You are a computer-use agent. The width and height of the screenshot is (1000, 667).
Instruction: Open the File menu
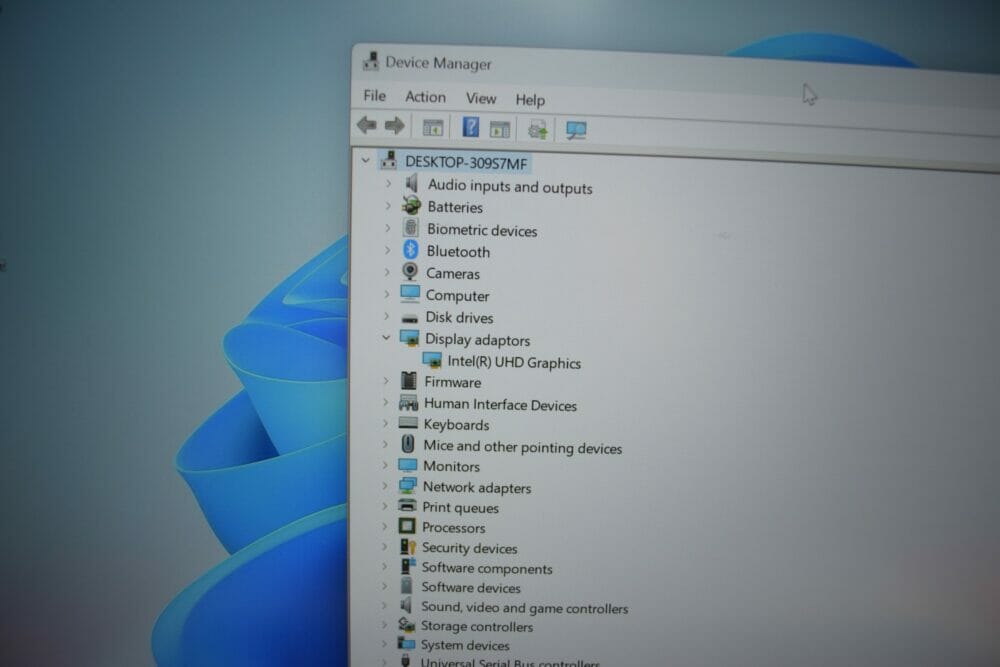click(374, 96)
